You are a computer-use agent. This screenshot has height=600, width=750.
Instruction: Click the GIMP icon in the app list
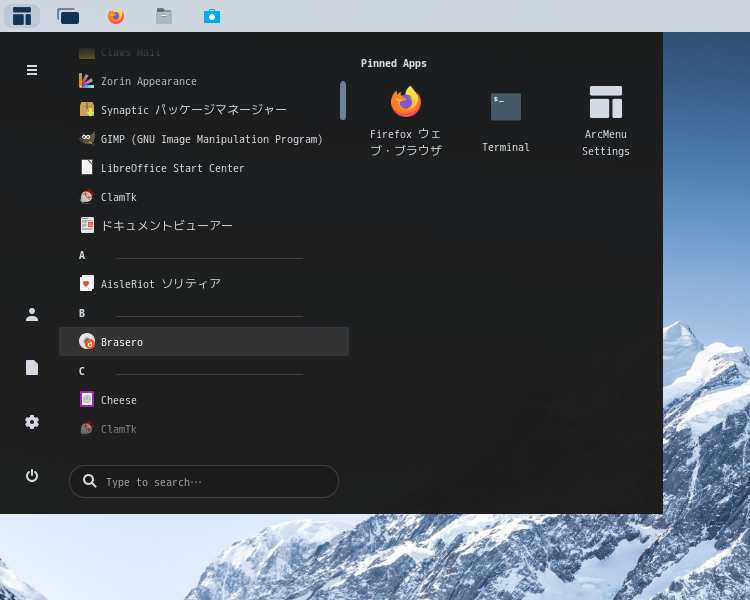tap(87, 139)
